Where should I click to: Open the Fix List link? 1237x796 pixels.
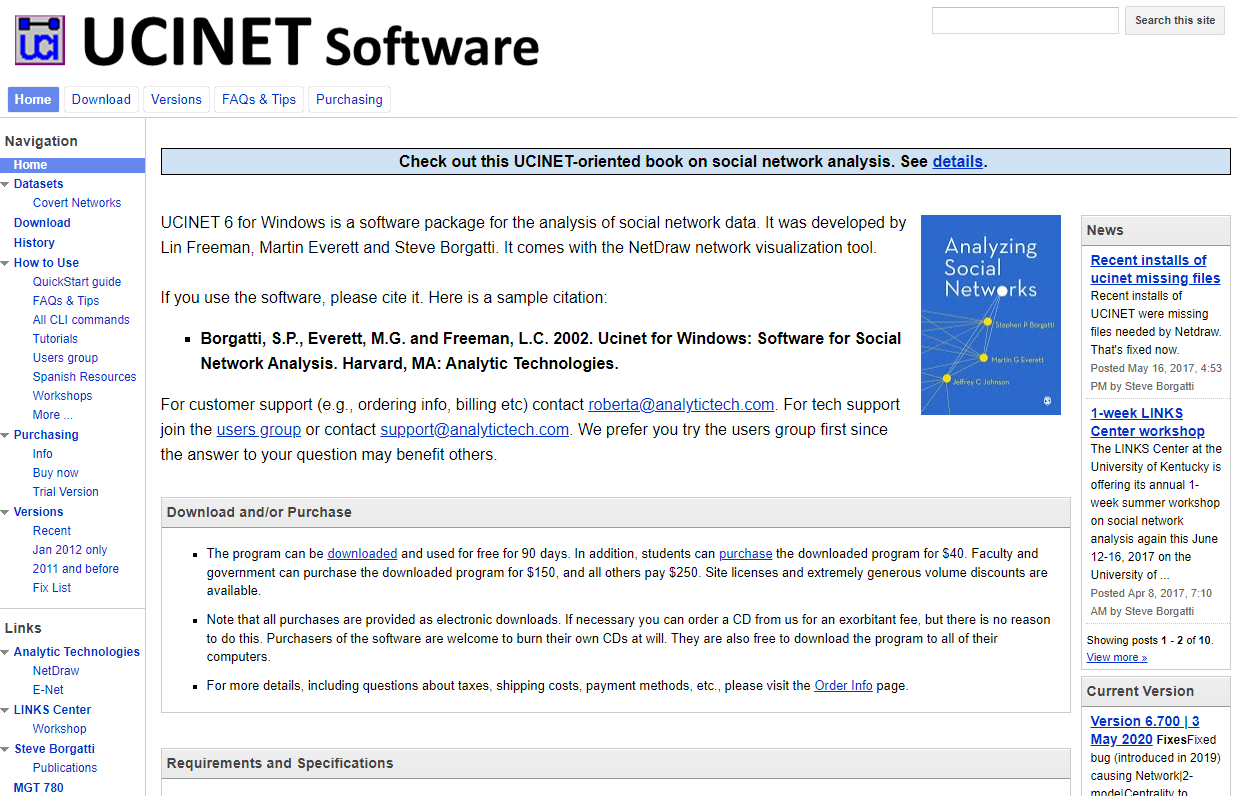(52, 588)
